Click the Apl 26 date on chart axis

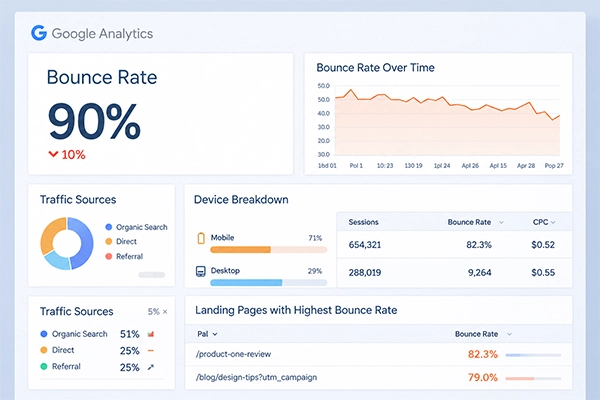470,166
